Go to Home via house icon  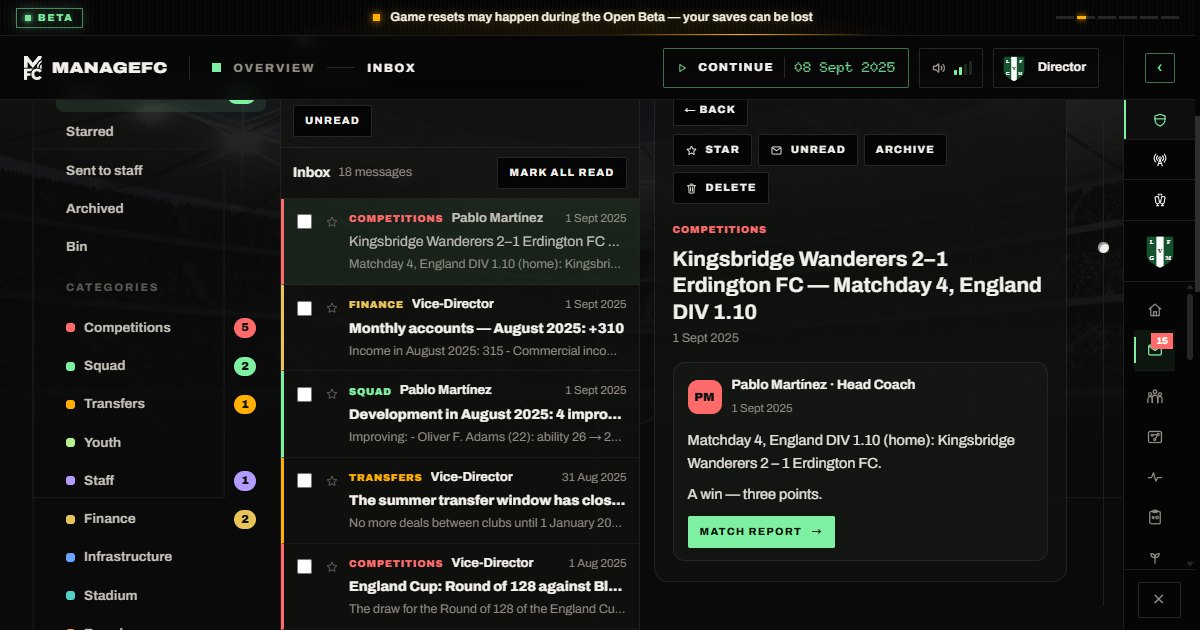pos(1155,310)
